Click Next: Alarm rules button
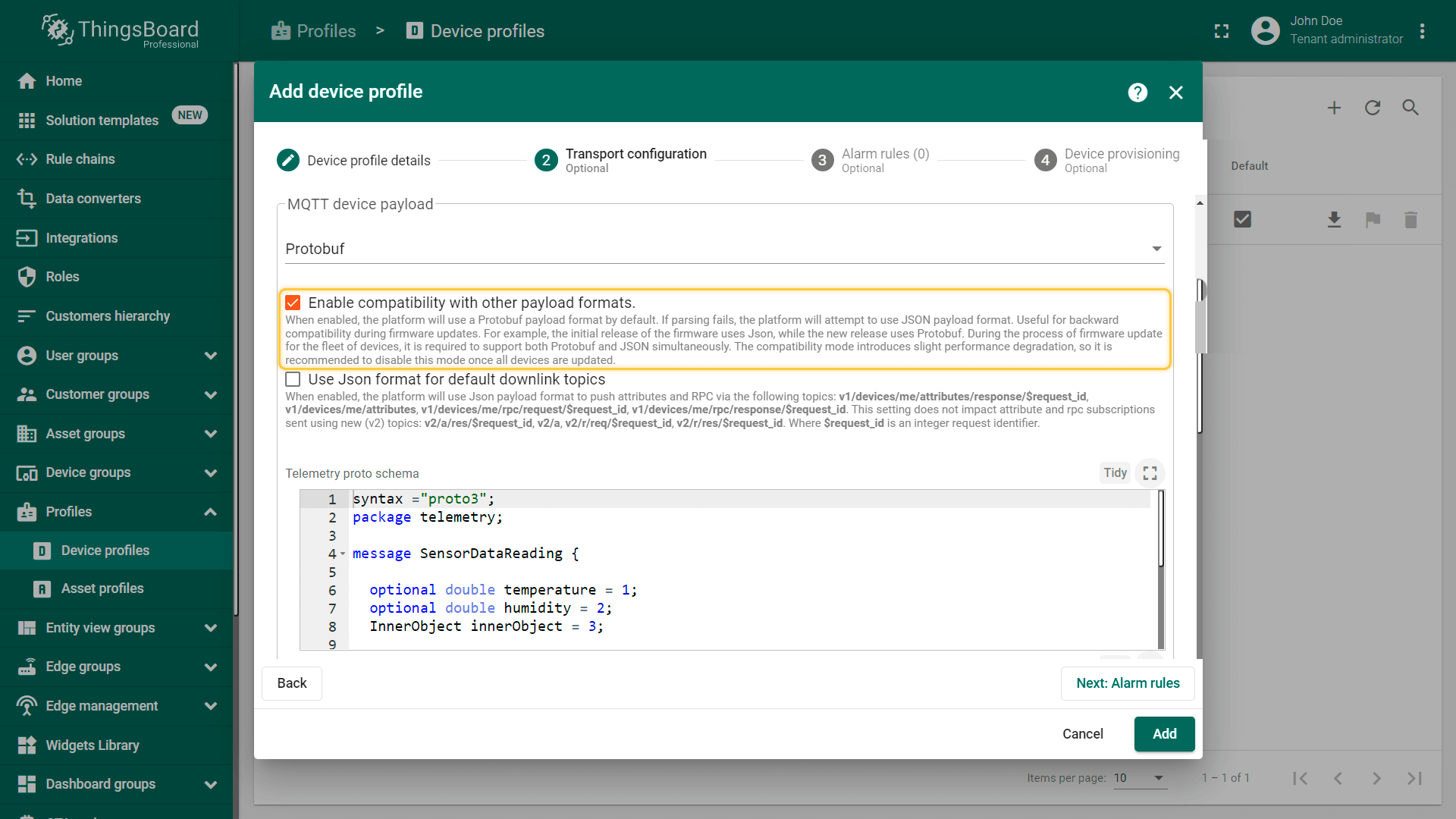Image resolution: width=1456 pixels, height=819 pixels. [x=1128, y=683]
